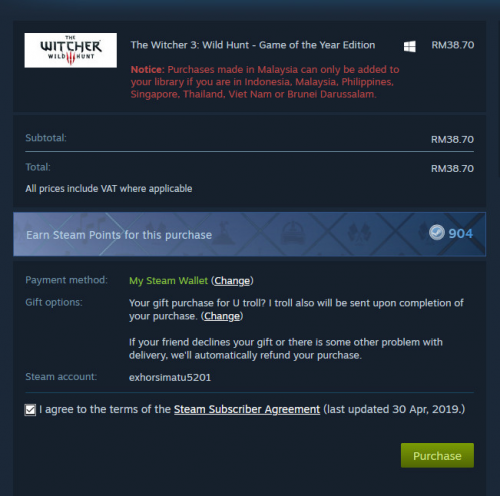The width and height of the screenshot is (500, 496).
Task: Click the Windows platform icon
Action: tap(409, 46)
